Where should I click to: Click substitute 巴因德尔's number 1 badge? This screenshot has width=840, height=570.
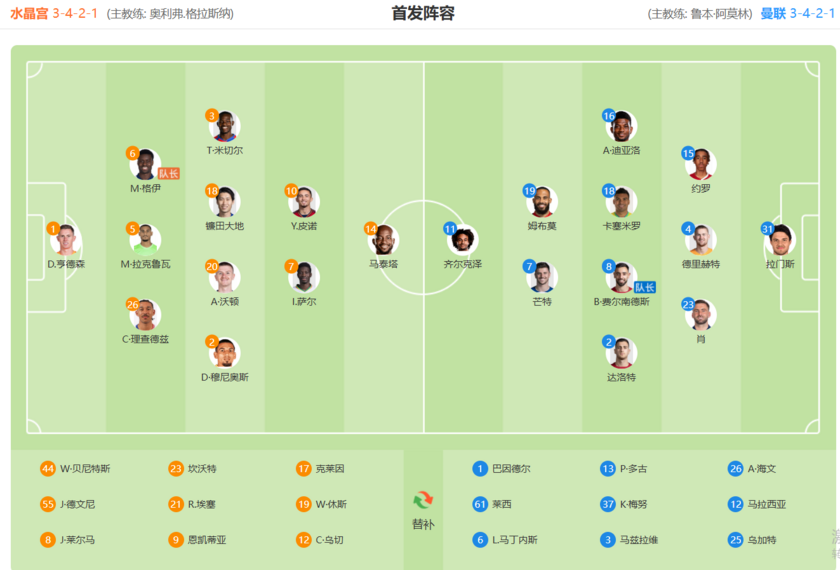point(480,468)
